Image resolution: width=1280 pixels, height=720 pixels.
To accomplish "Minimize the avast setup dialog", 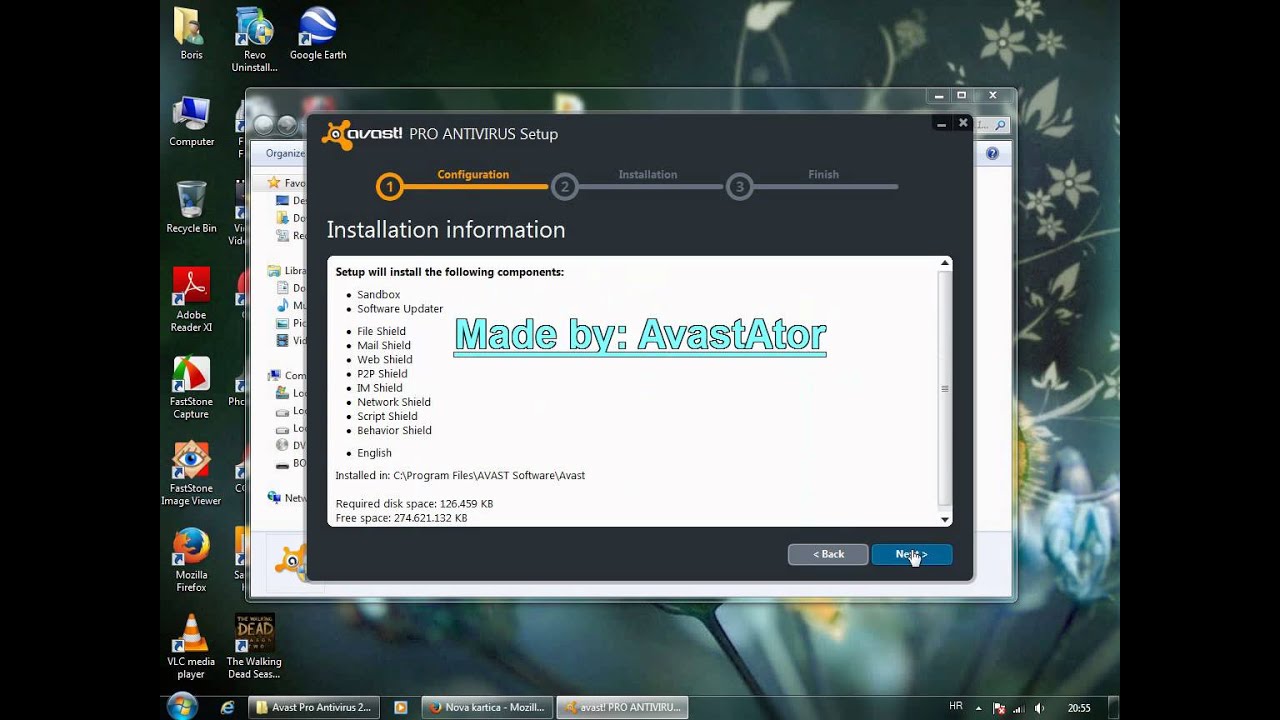I will tap(941, 123).
